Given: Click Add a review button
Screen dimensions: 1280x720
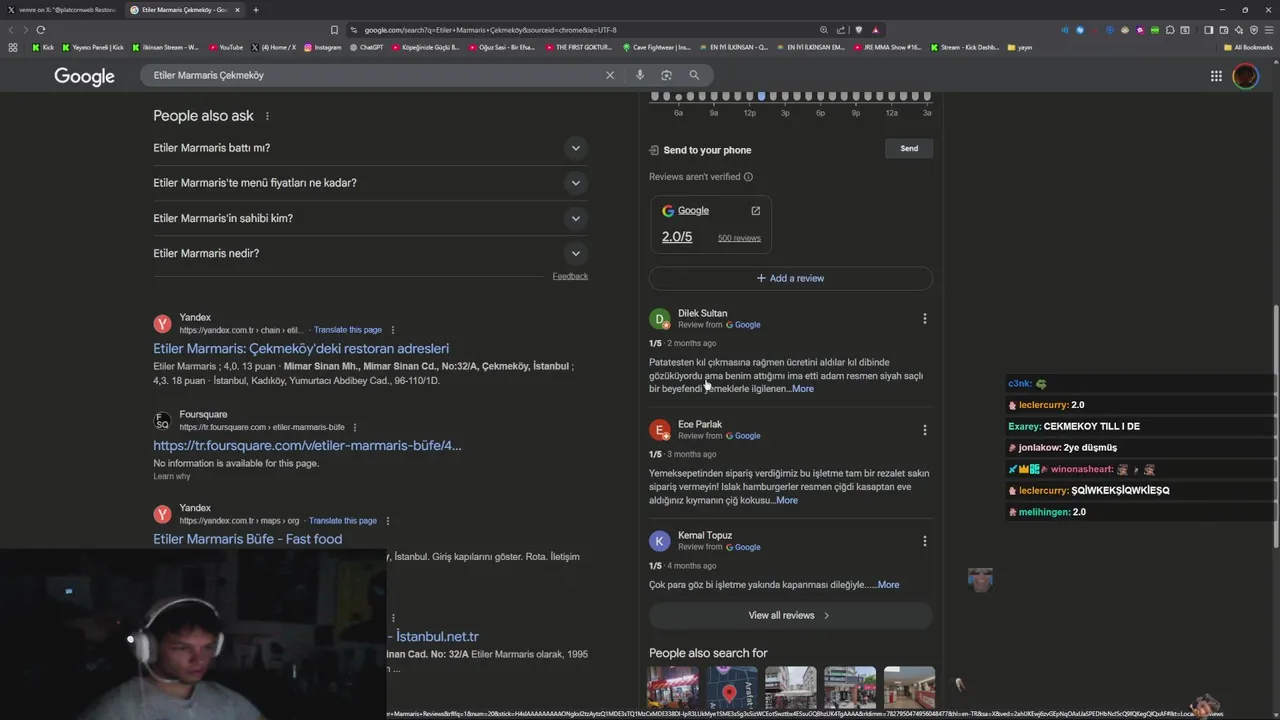Looking at the screenshot, I should click(790, 278).
